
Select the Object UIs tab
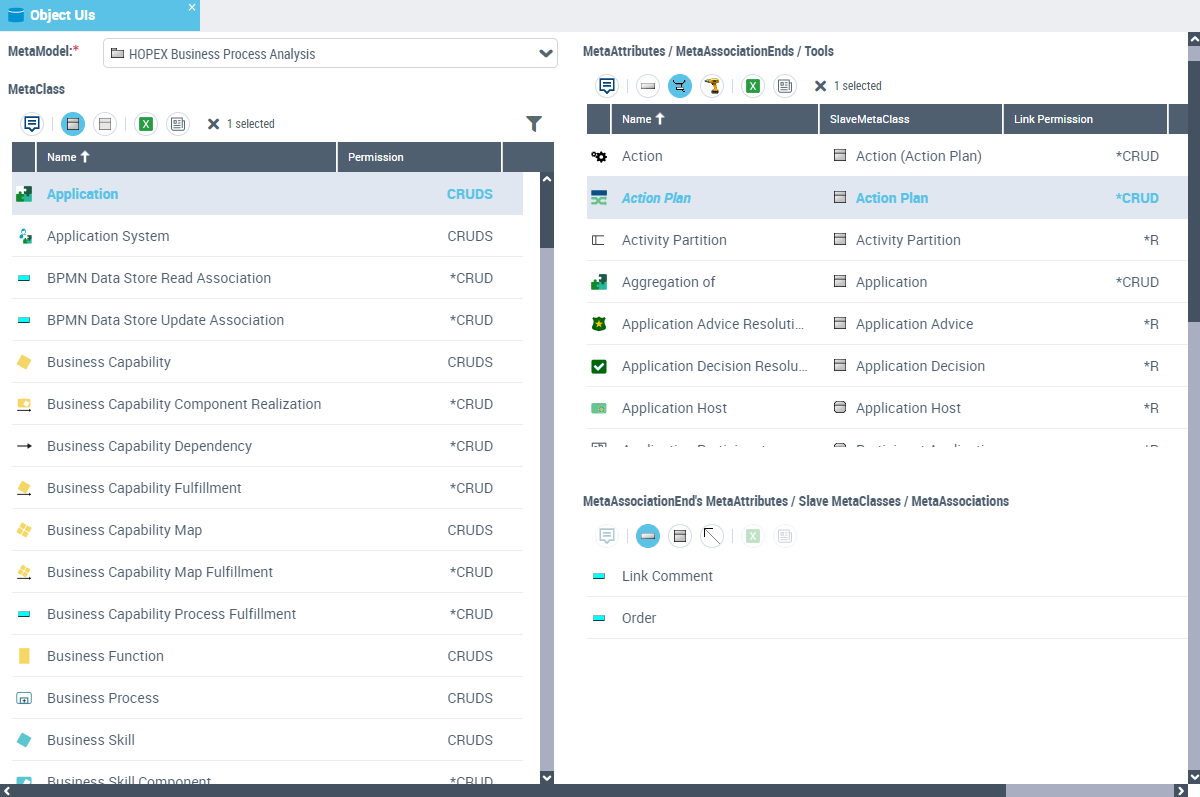tap(62, 15)
